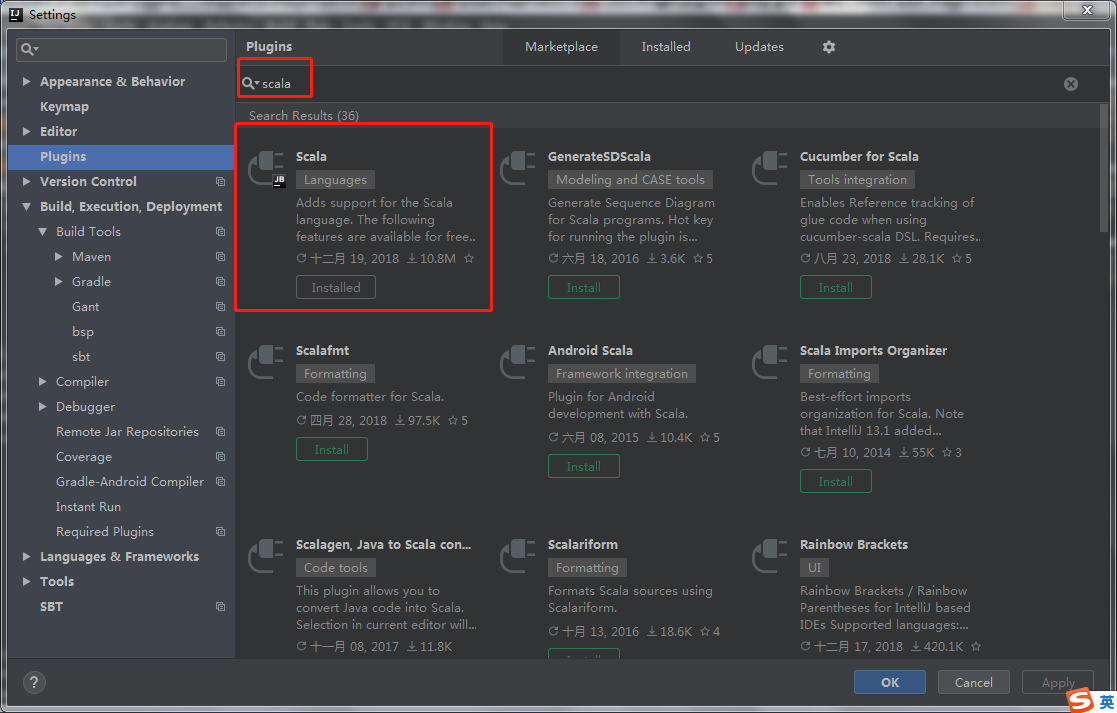Switch to the Marketplace tab
The height and width of the screenshot is (713, 1117).
561,47
